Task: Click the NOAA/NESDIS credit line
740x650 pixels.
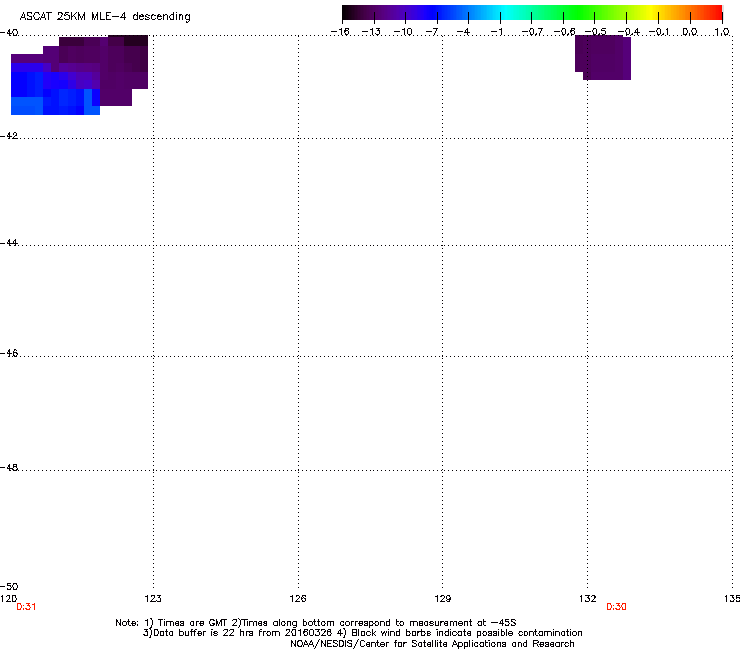Action: 432,644
